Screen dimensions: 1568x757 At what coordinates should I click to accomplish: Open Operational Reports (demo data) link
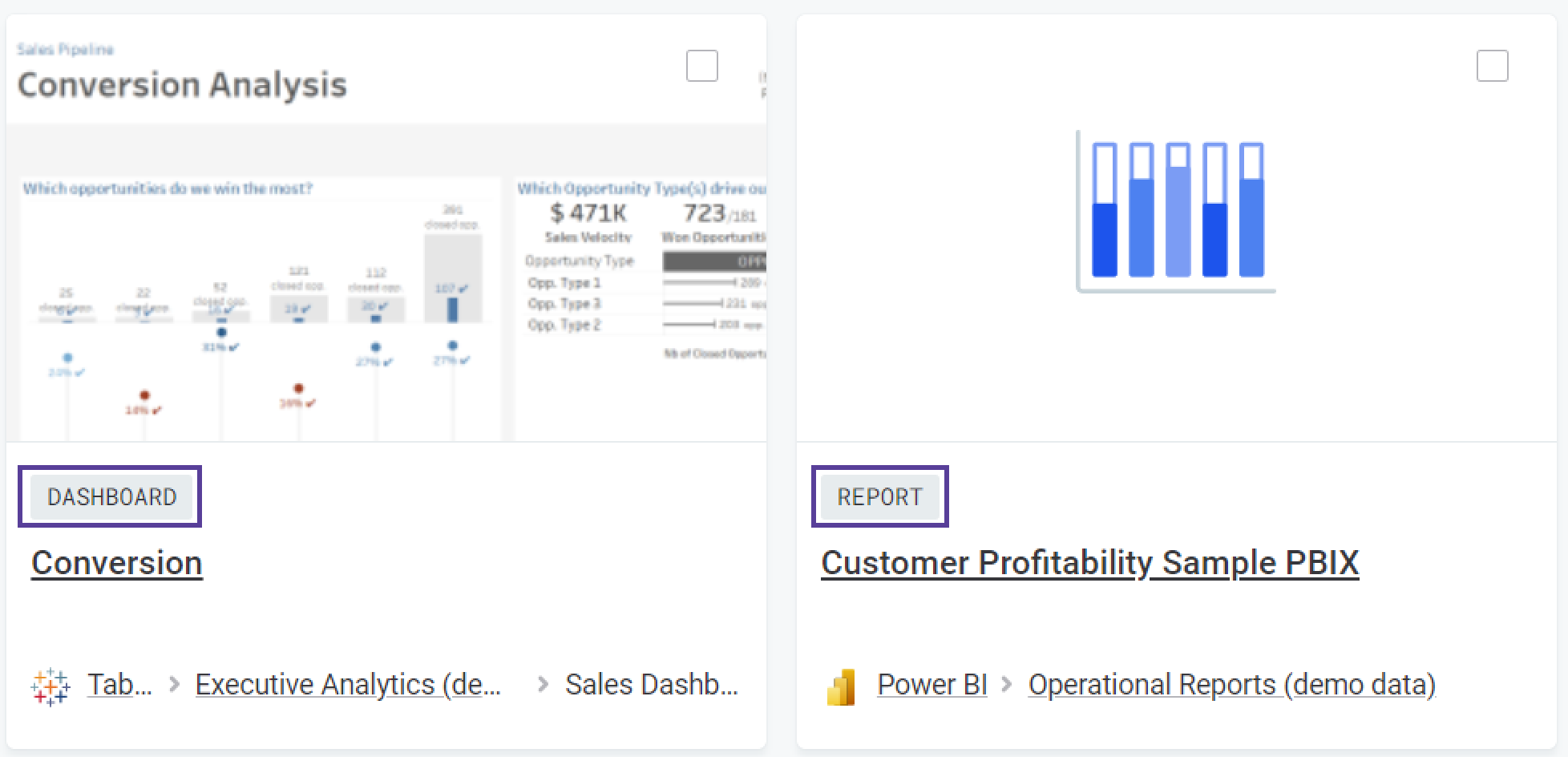pos(1231,685)
